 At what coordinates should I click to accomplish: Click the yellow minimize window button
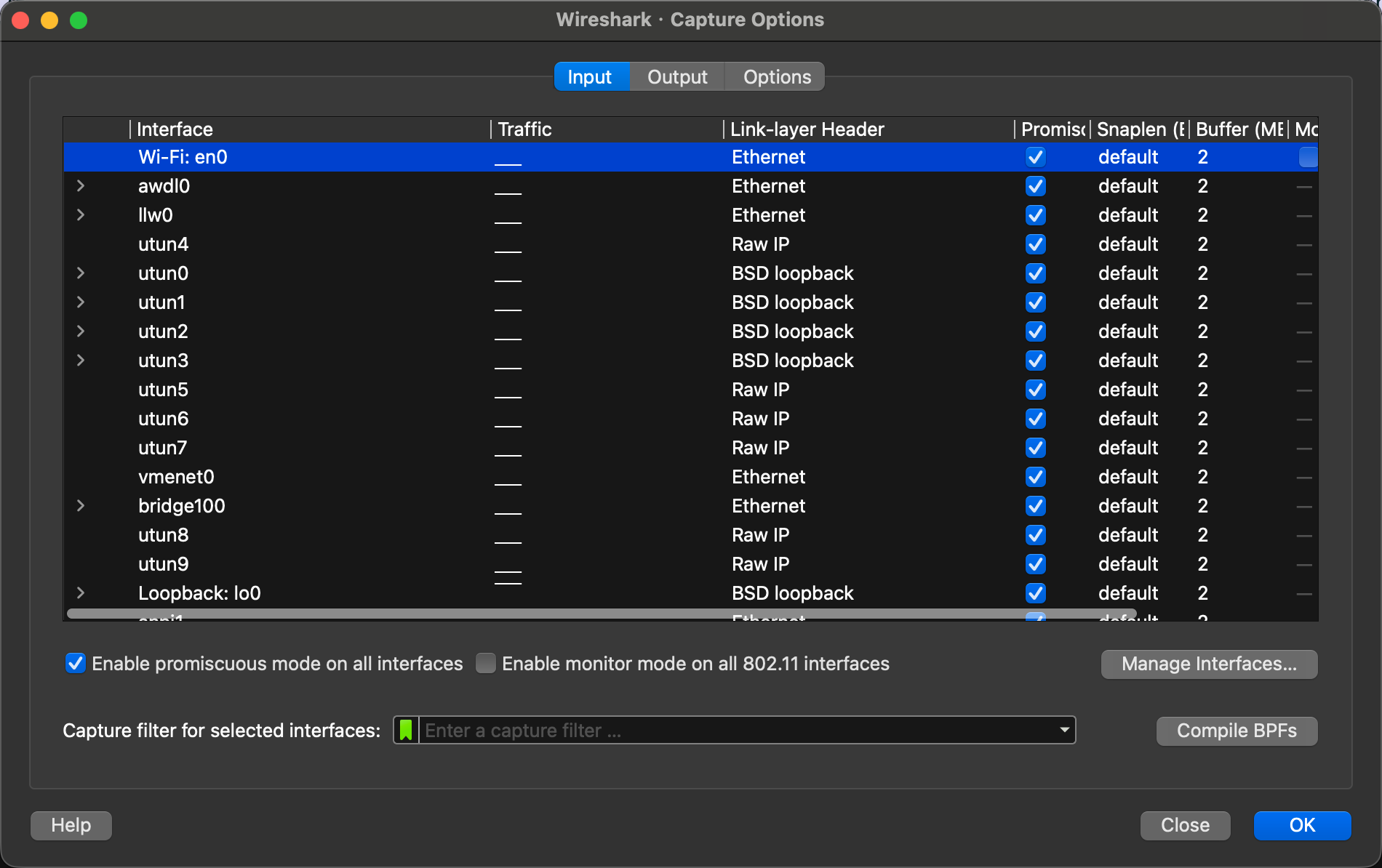click(x=49, y=20)
